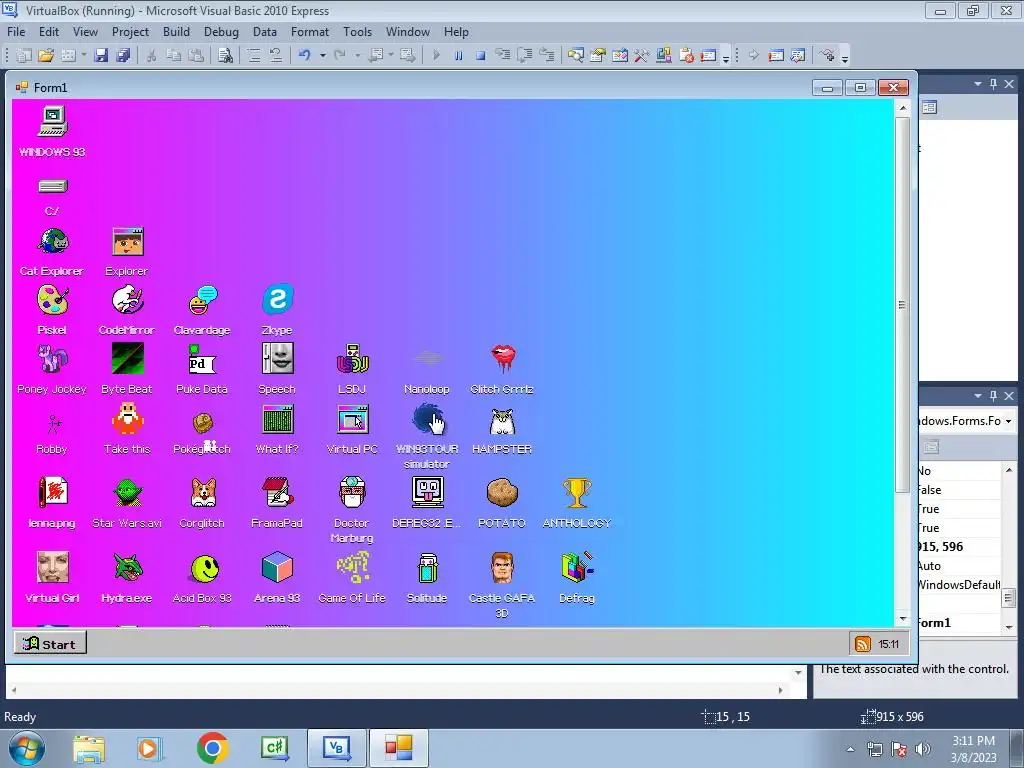Click the Save toolbar icon
1024x768 pixels.
click(x=101, y=56)
